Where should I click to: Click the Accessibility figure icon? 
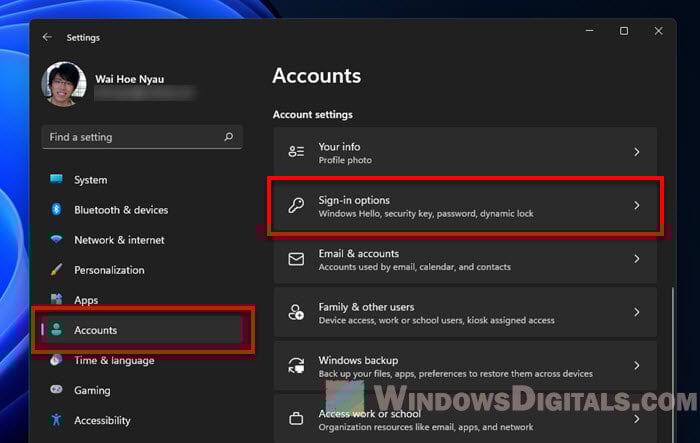point(56,420)
